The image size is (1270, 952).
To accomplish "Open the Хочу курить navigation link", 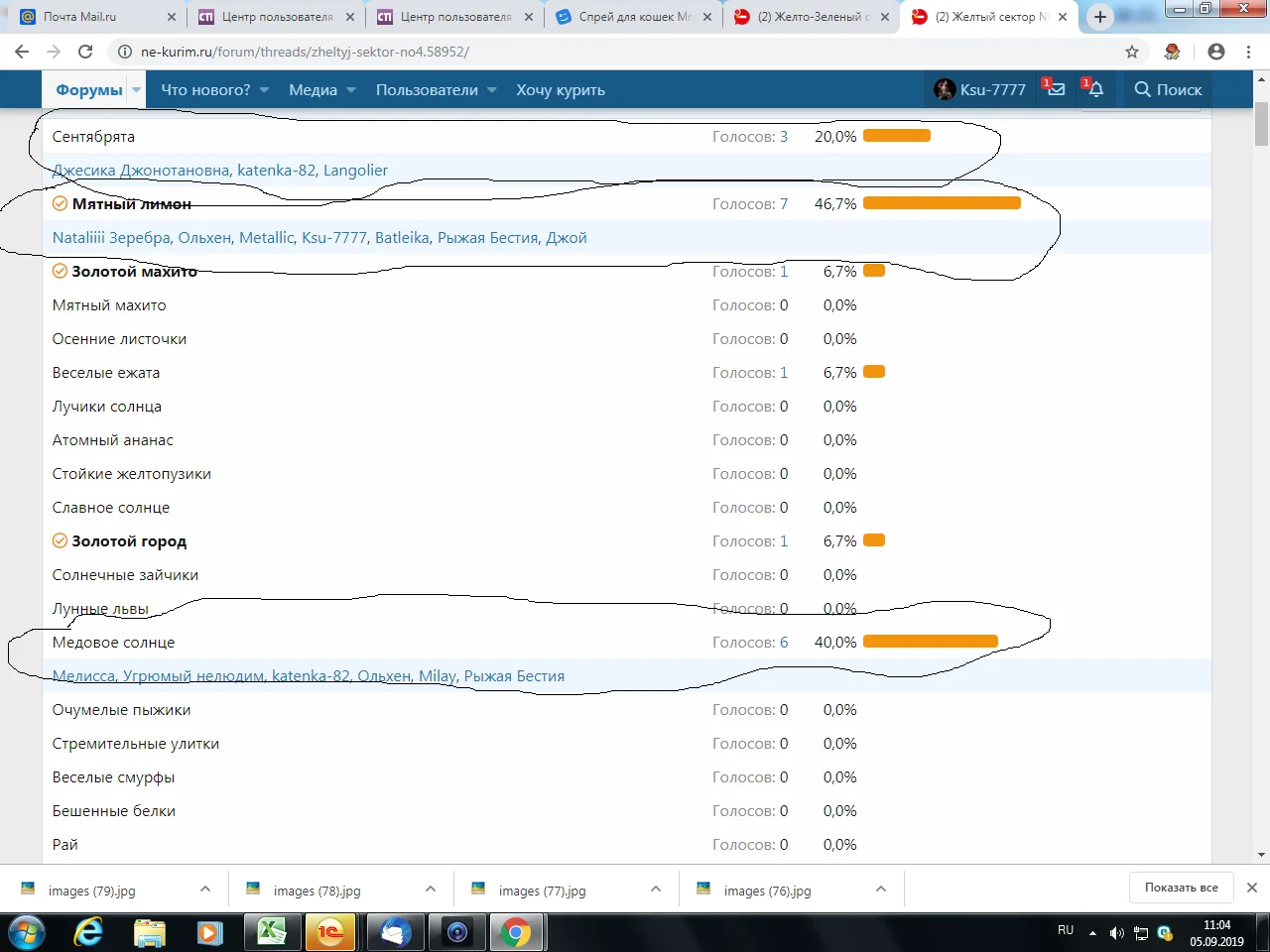I will (x=561, y=90).
